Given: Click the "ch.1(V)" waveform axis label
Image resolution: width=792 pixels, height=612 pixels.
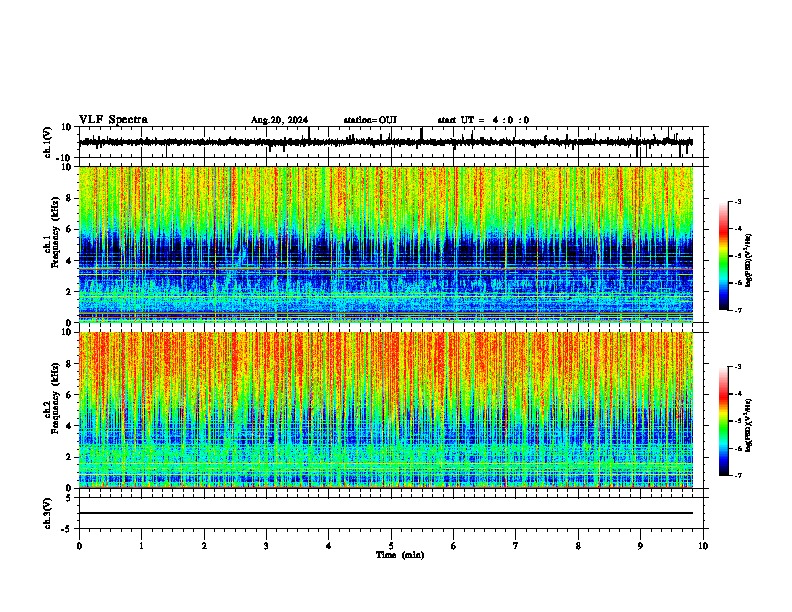Looking at the screenshot, I should click(48, 142).
